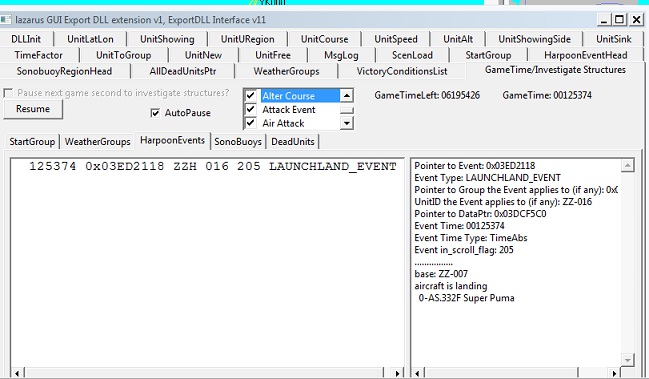Click 'Event Type: LAUNCHLAND_EVENT' detail line

488,178
